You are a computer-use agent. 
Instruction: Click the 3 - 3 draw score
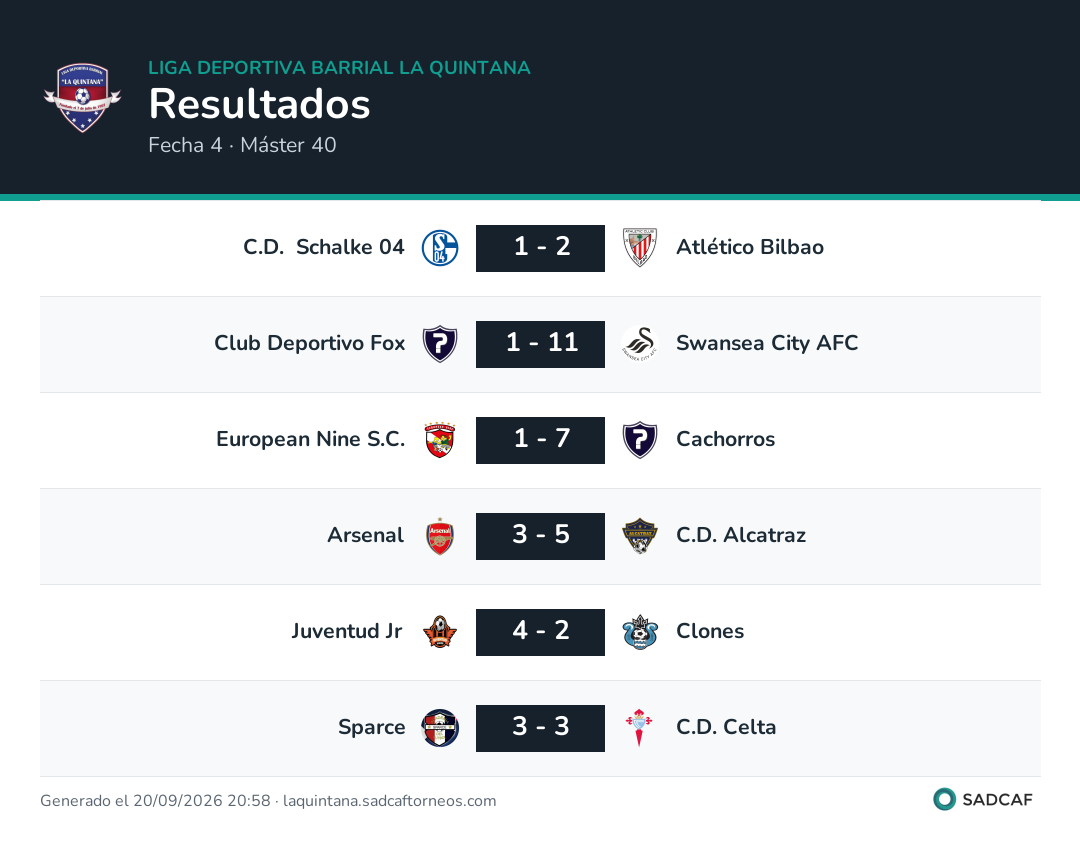pyautogui.click(x=541, y=728)
